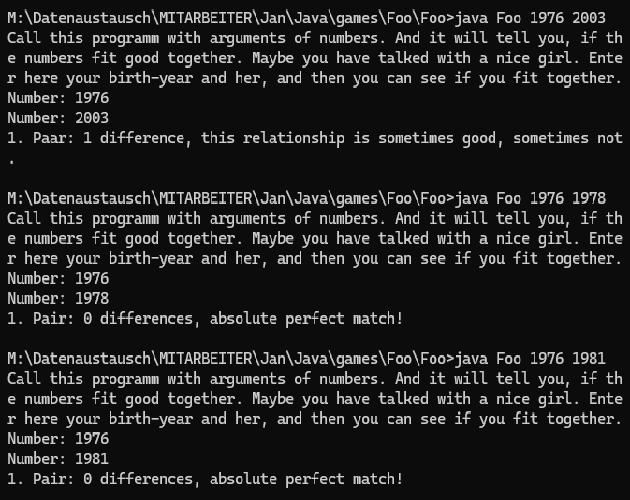Click the first 'Number: 1976' output line
This screenshot has width=630, height=500.
[58, 98]
